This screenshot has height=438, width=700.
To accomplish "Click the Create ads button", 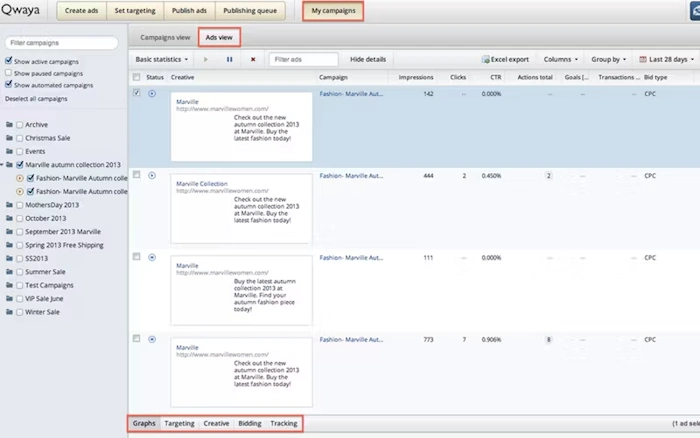I will tap(81, 11).
